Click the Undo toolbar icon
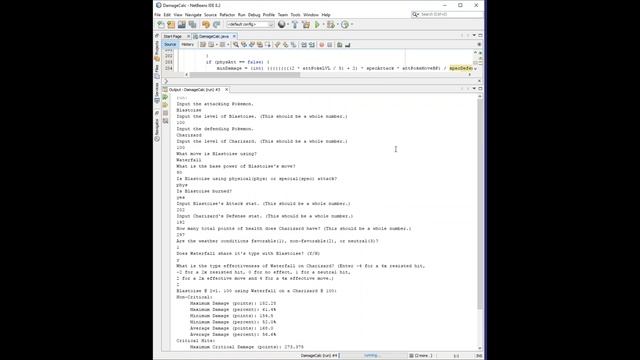640x360 pixels. click(206, 24)
